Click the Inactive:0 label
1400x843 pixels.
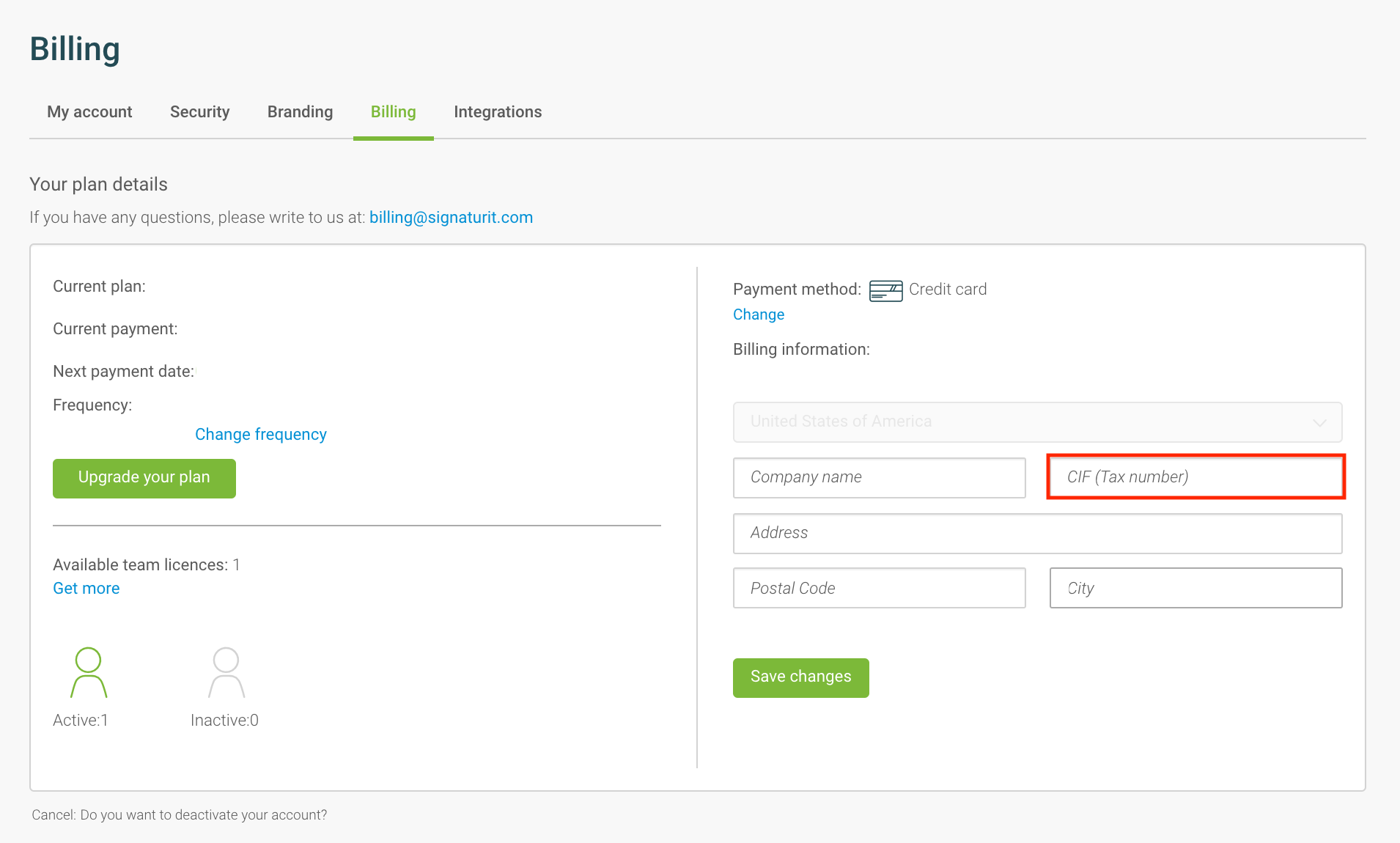click(x=224, y=721)
